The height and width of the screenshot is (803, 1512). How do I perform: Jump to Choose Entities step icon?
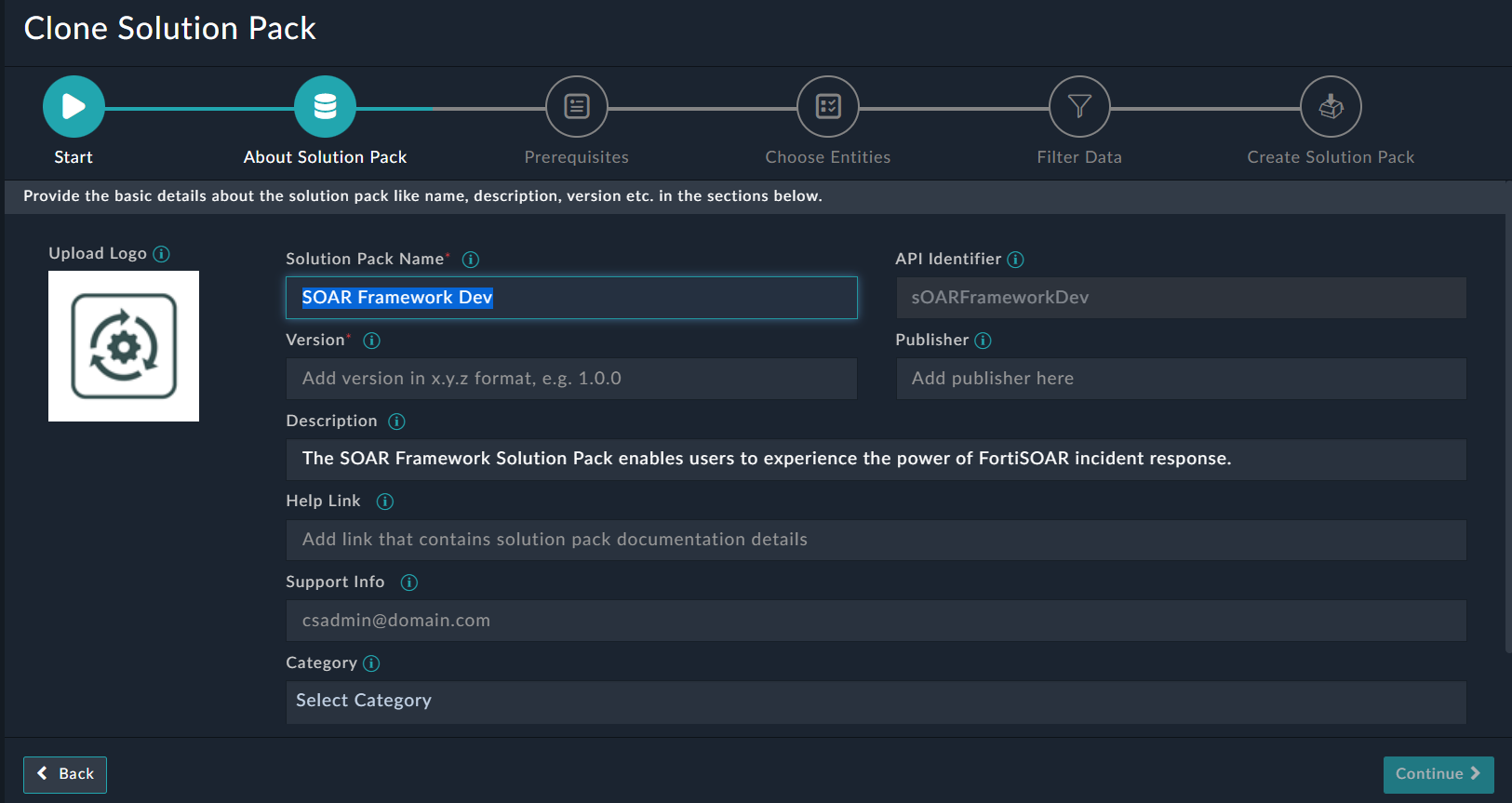tap(827, 107)
